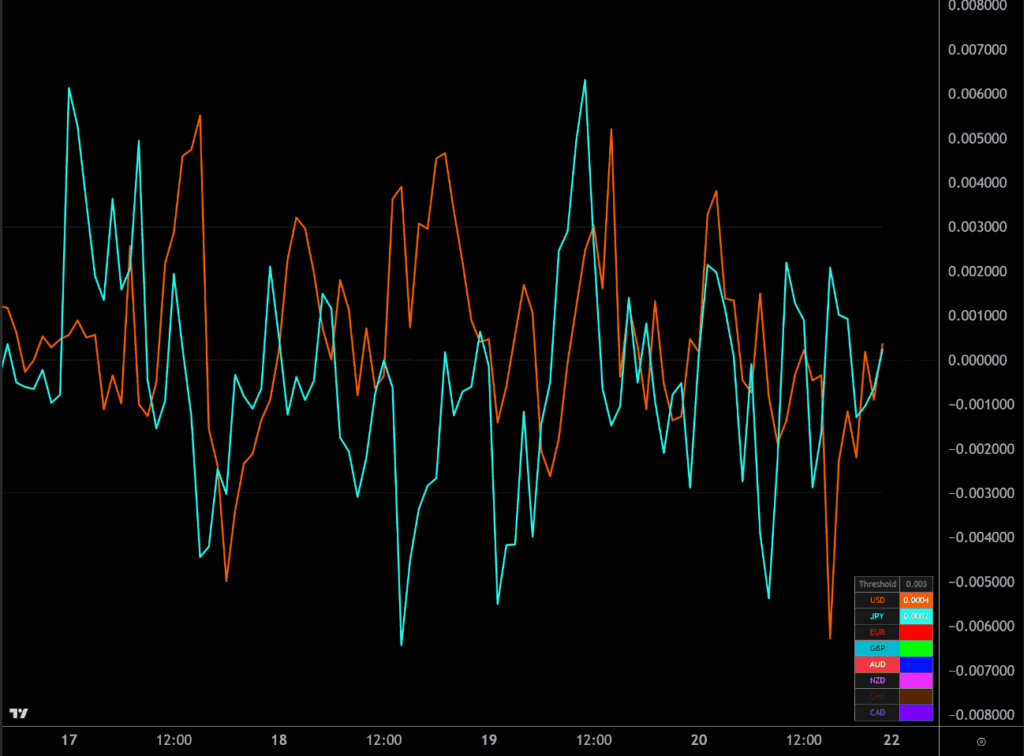Click the NZD magenta color swatch

(x=916, y=680)
